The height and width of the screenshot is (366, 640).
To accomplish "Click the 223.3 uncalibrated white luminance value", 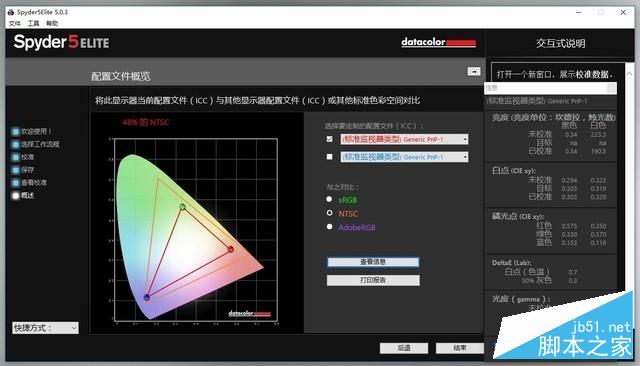I will coord(598,135).
